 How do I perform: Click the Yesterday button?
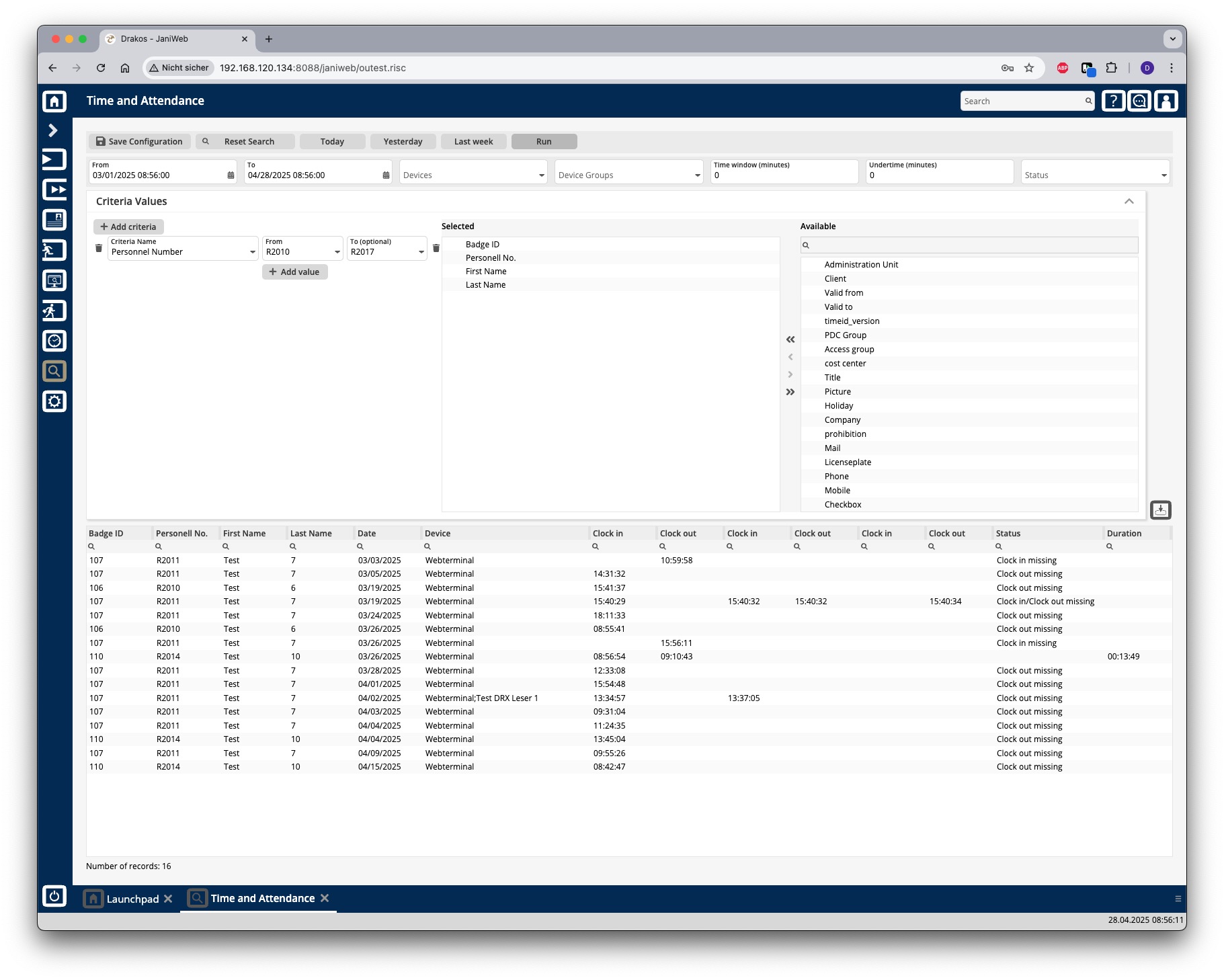[x=403, y=141]
